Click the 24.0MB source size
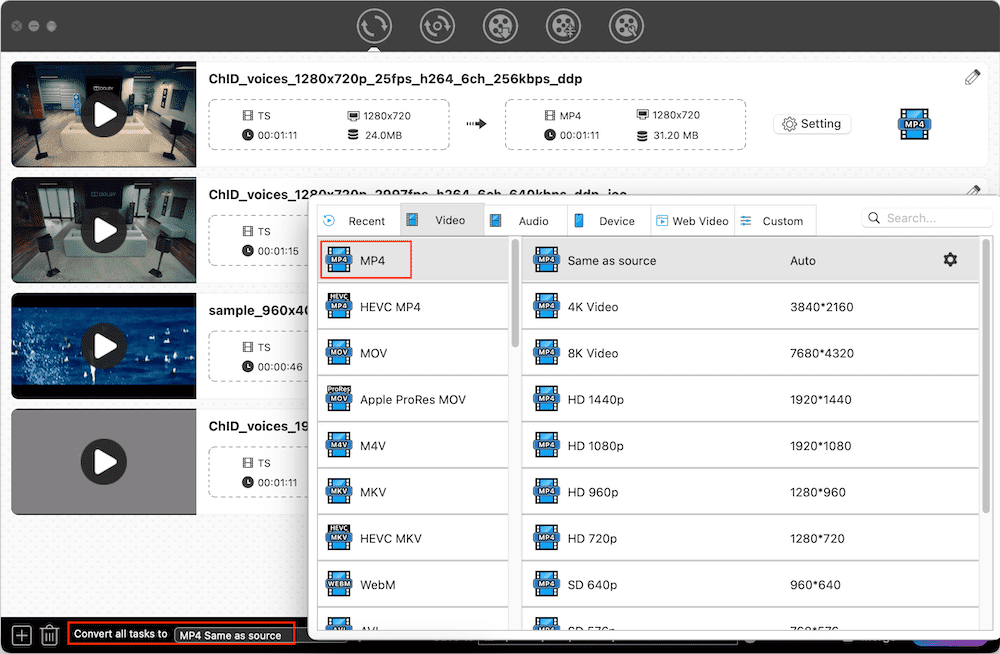This screenshot has height=654, width=1000. pyautogui.click(x=383, y=135)
